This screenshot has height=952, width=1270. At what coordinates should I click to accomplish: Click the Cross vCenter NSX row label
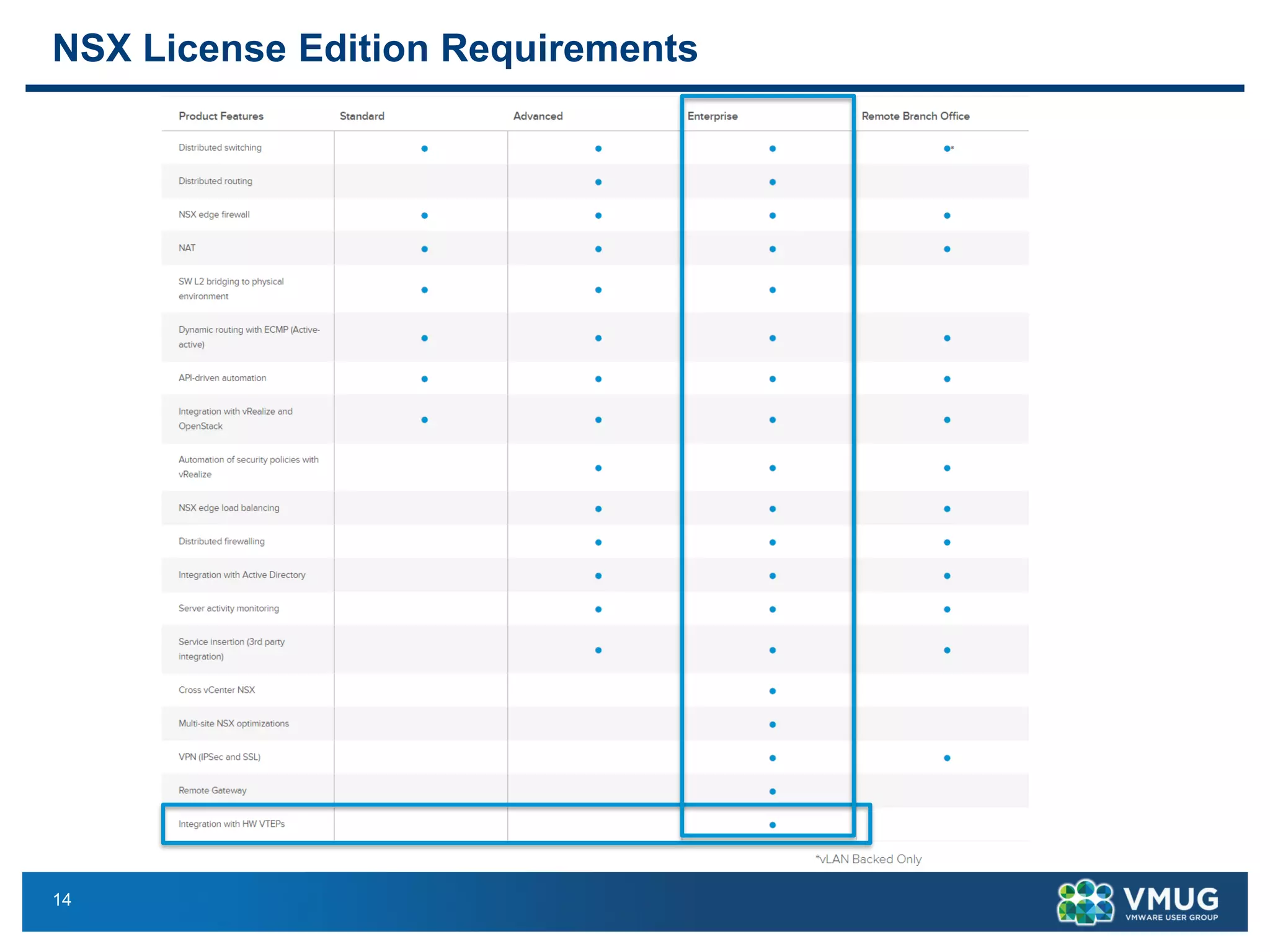click(x=216, y=690)
